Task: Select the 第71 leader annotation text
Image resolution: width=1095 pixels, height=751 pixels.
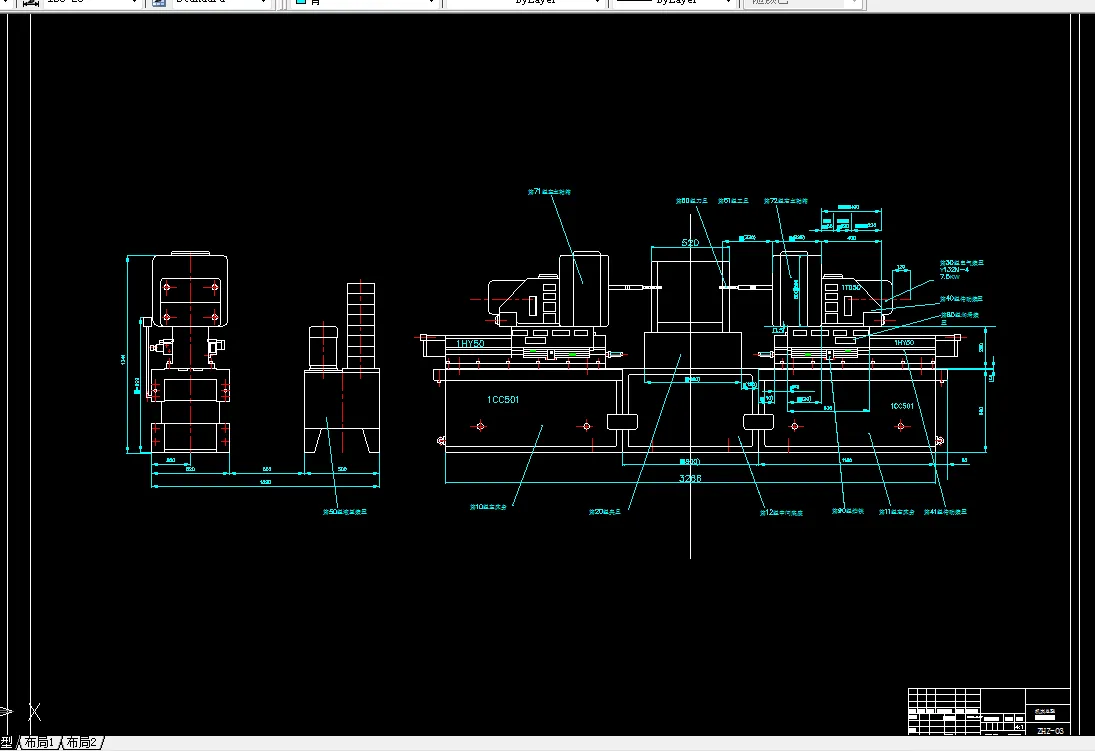Action: pos(549,191)
